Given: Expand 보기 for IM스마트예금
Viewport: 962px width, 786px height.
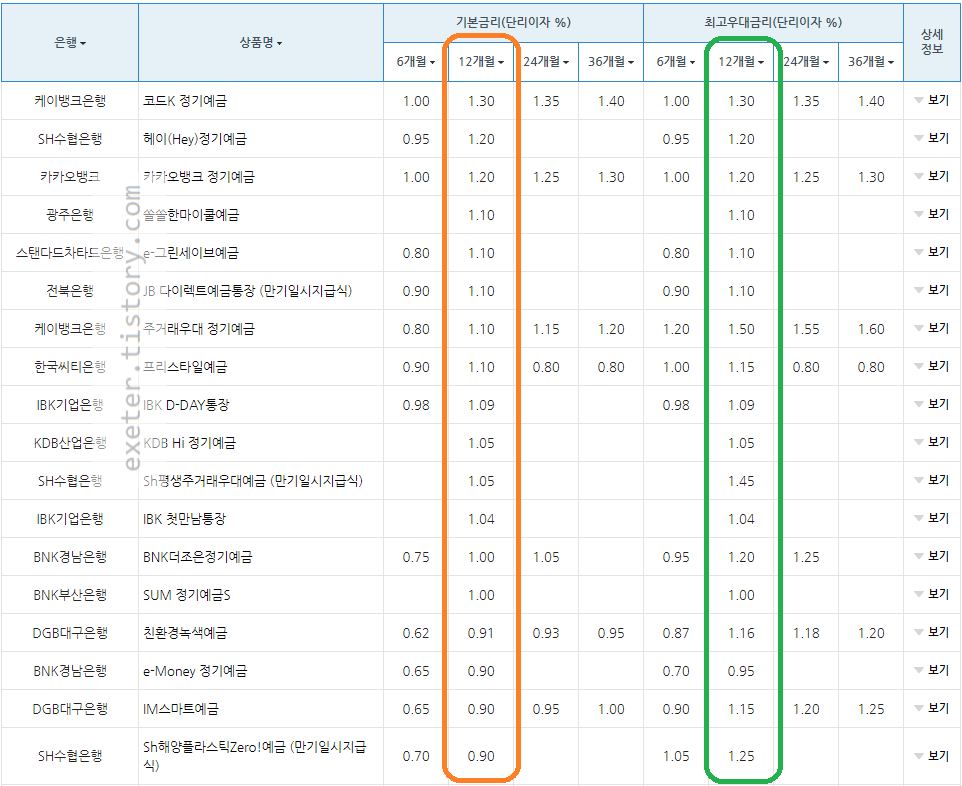Looking at the screenshot, I should pyautogui.click(x=932, y=709).
